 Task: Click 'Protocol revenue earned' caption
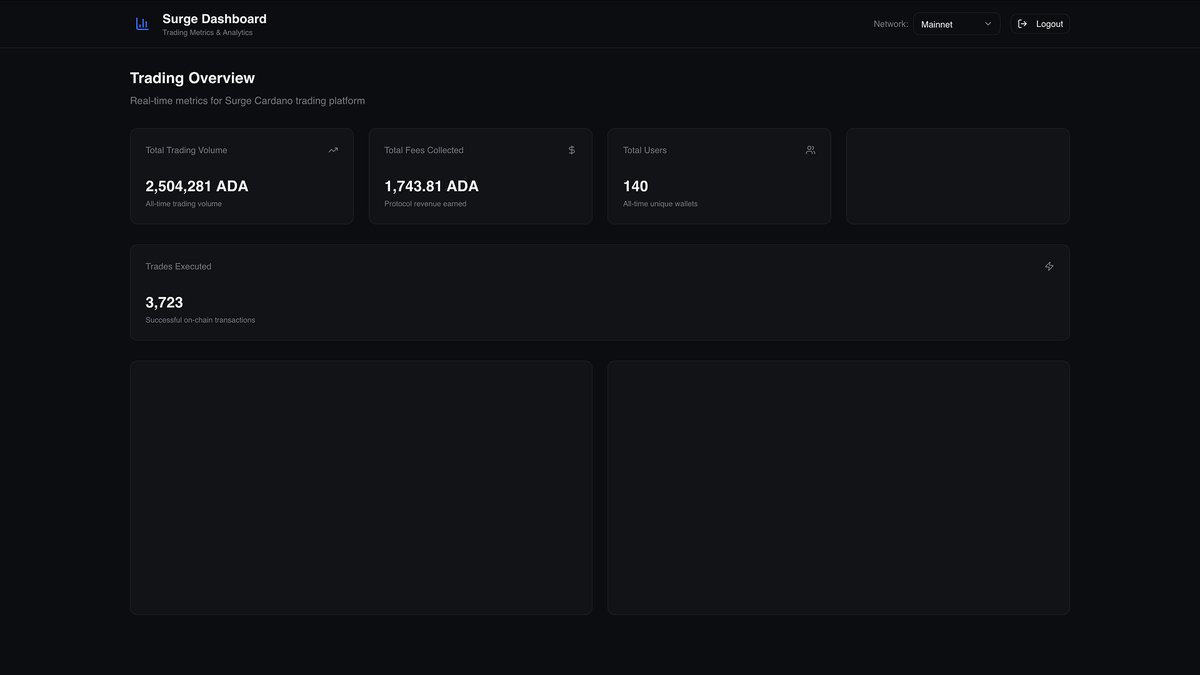[x=425, y=204]
